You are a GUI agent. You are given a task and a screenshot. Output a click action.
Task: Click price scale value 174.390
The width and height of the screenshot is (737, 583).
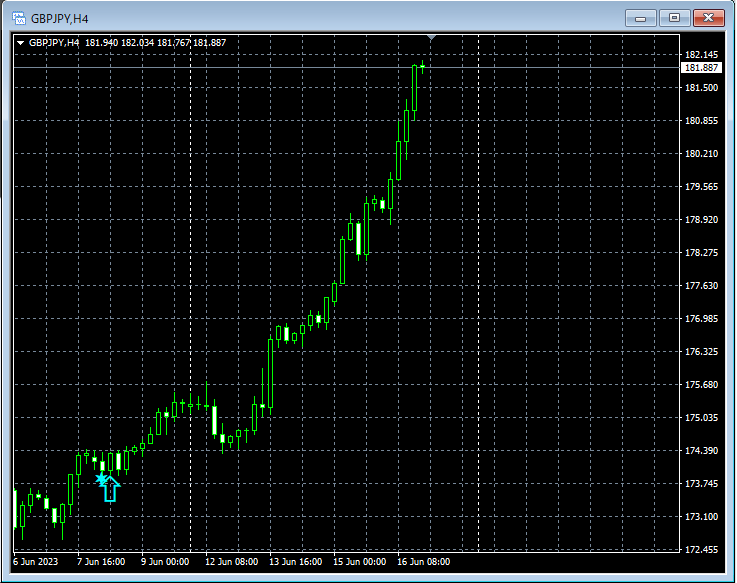click(701, 450)
